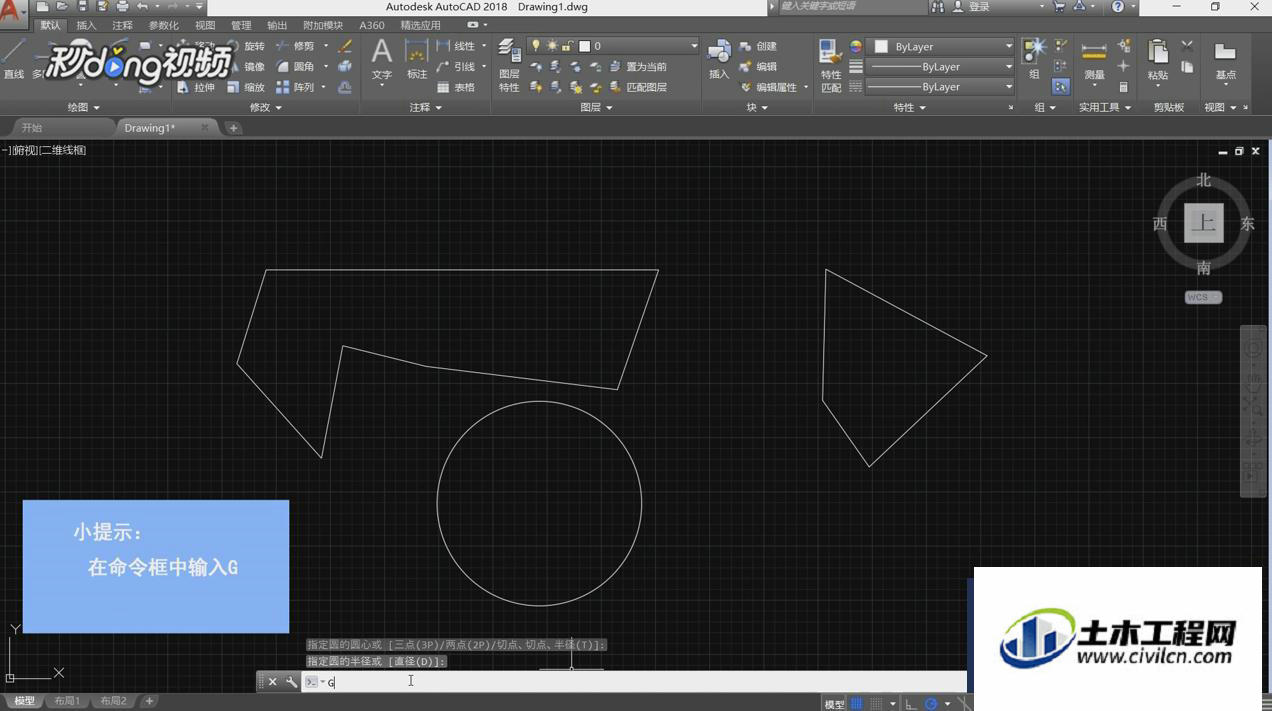Click the shopping cart Autodesk store icon
The height and width of the screenshot is (711, 1272).
click(1059, 6)
